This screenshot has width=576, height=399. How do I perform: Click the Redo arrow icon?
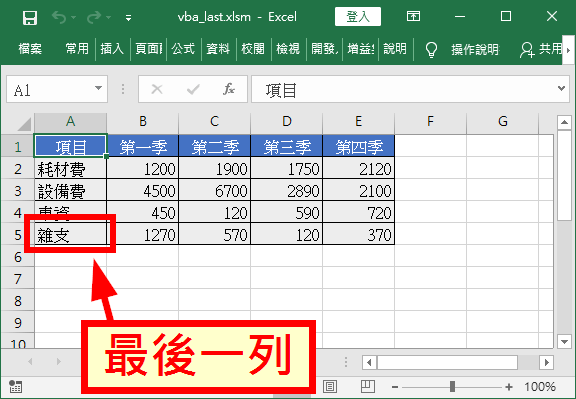pos(94,17)
